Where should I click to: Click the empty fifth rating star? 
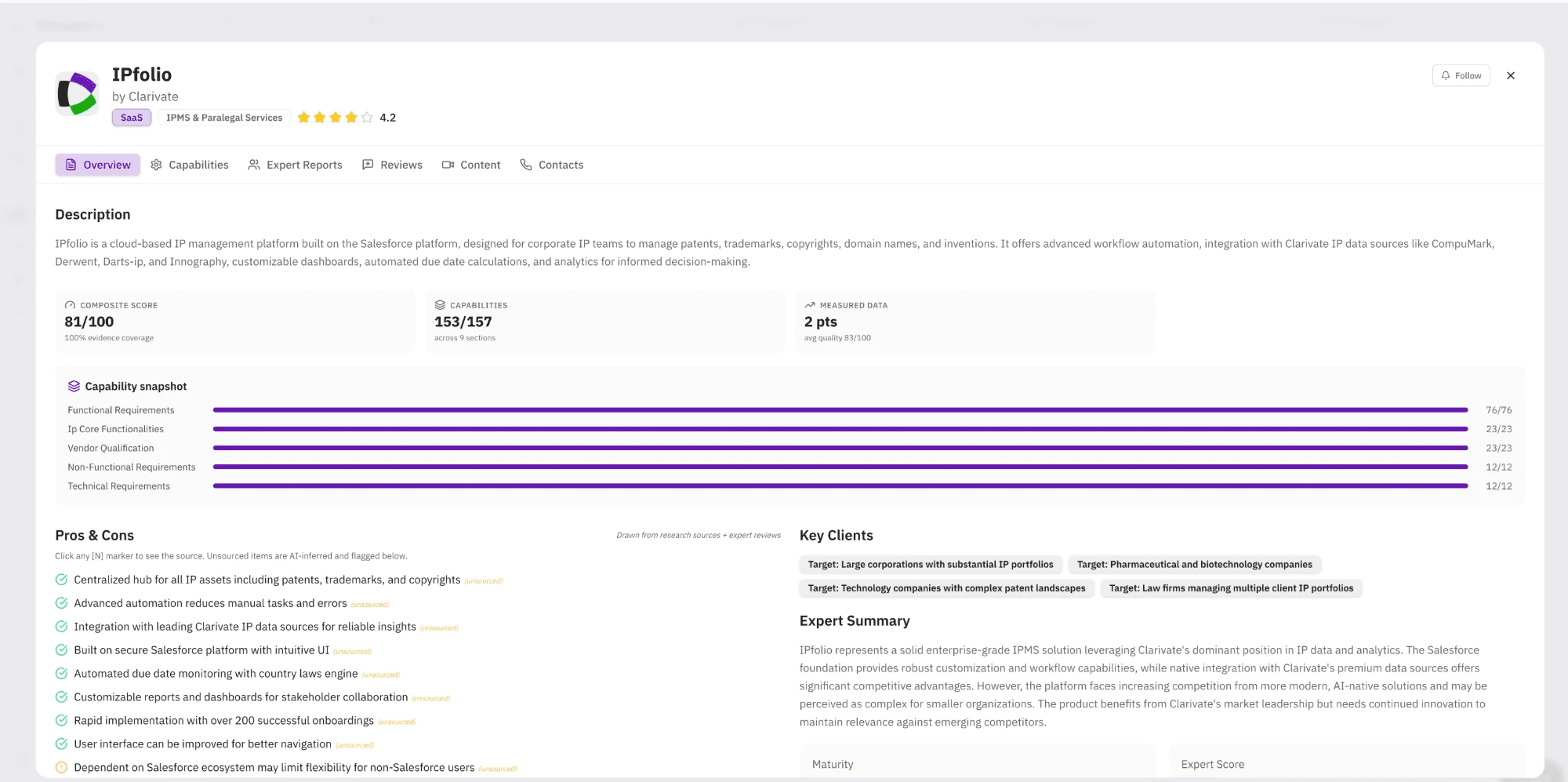click(x=367, y=118)
